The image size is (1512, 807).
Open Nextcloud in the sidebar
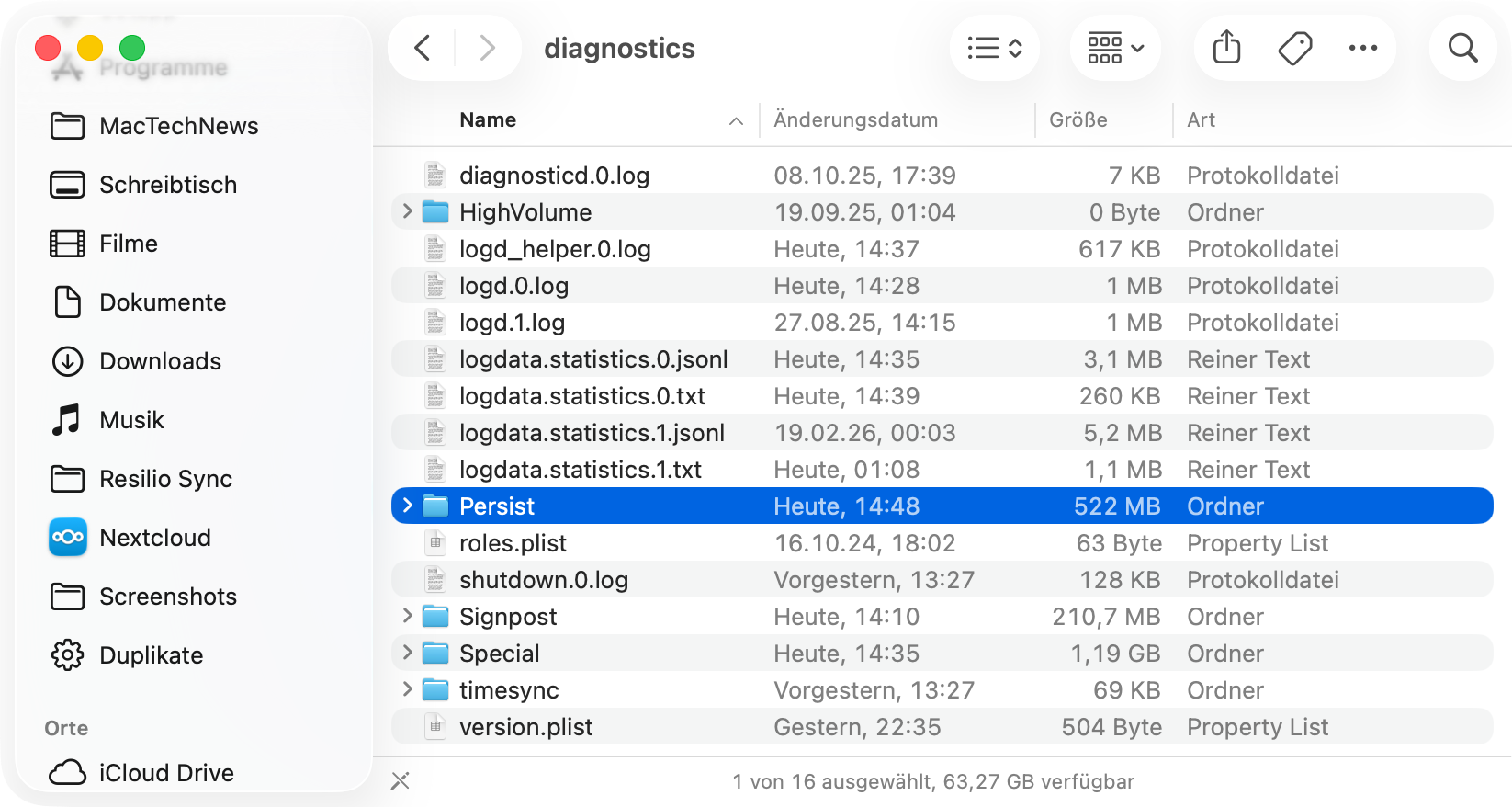pyautogui.click(x=154, y=538)
